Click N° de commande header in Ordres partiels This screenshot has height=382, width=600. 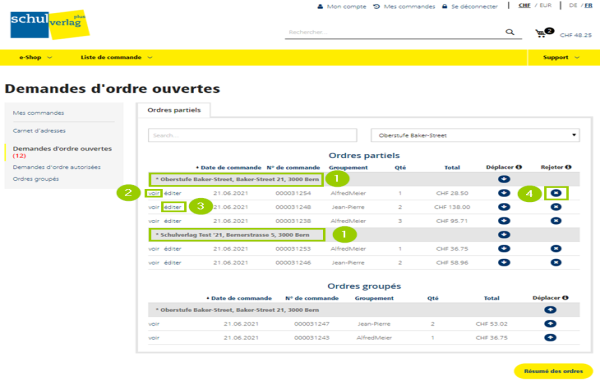click(x=293, y=168)
